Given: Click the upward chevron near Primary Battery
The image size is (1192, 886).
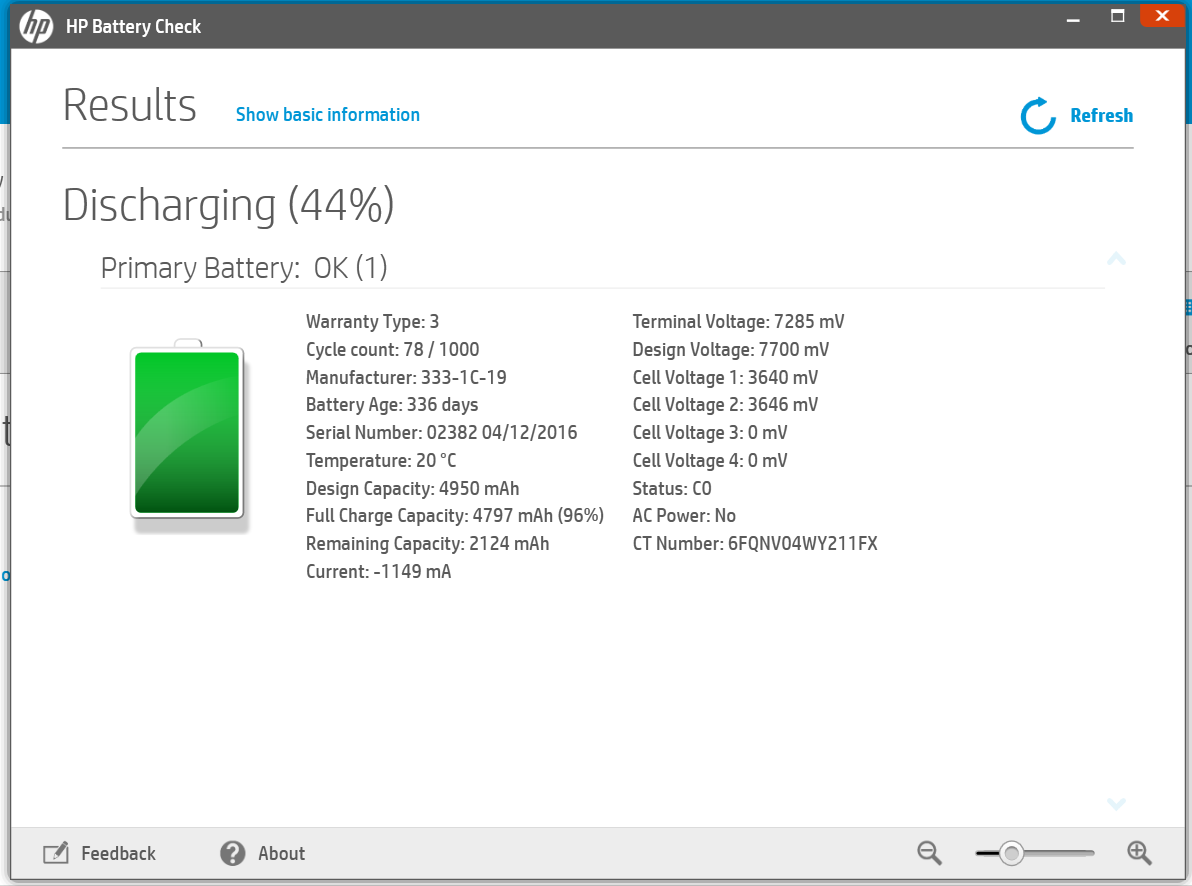Looking at the screenshot, I should (x=1116, y=259).
